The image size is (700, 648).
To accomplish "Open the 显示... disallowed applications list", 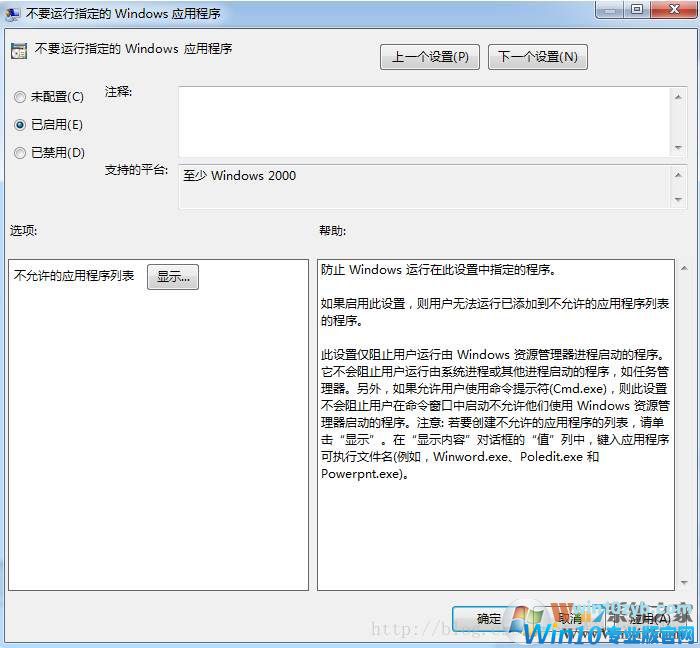I will (173, 277).
